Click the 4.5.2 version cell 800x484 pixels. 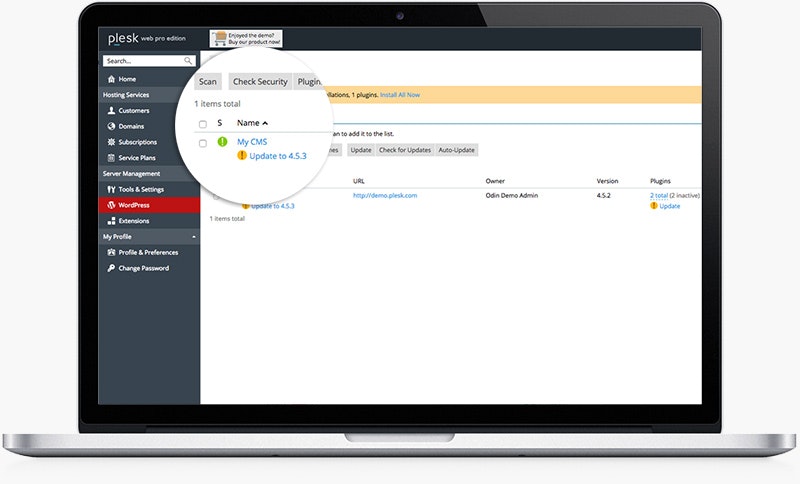pos(604,195)
